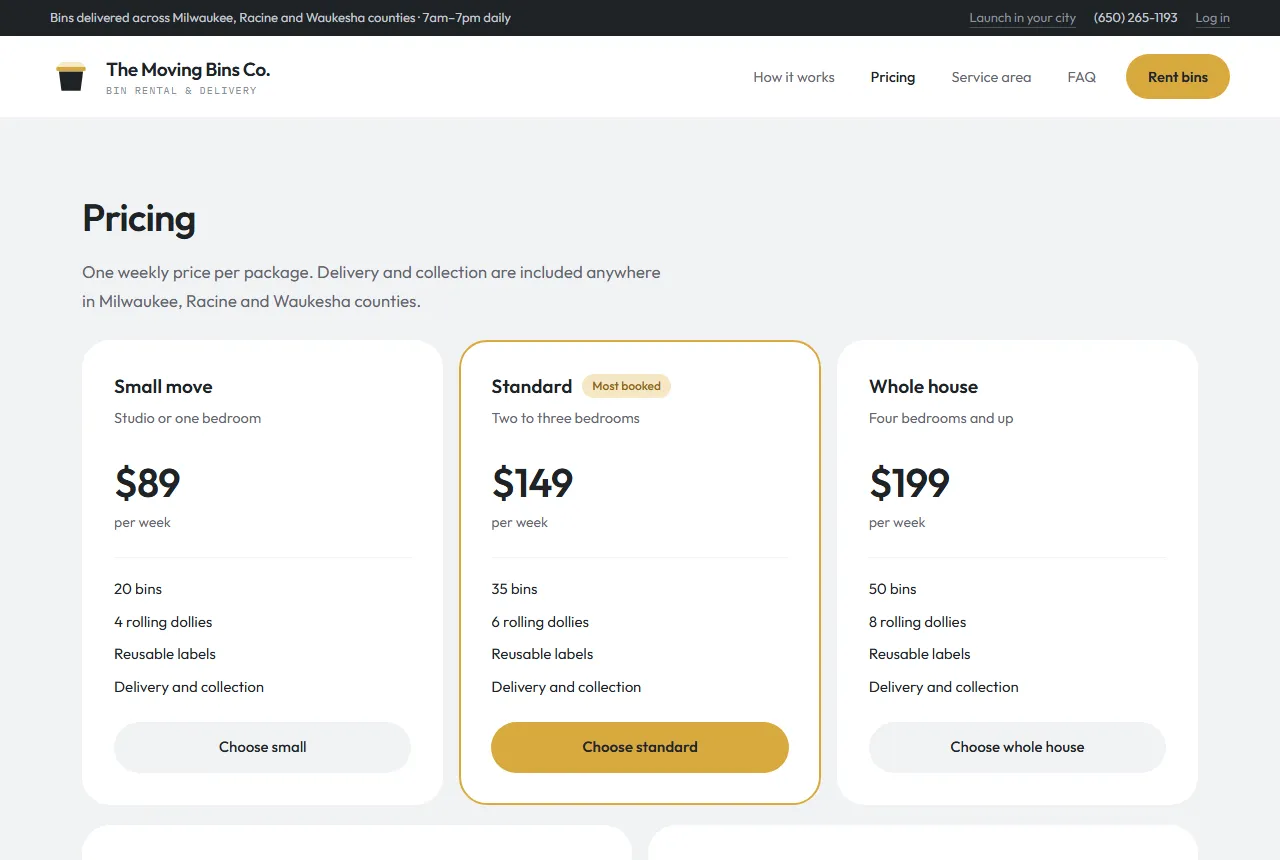Click the 50 bins feature line

(x=893, y=589)
